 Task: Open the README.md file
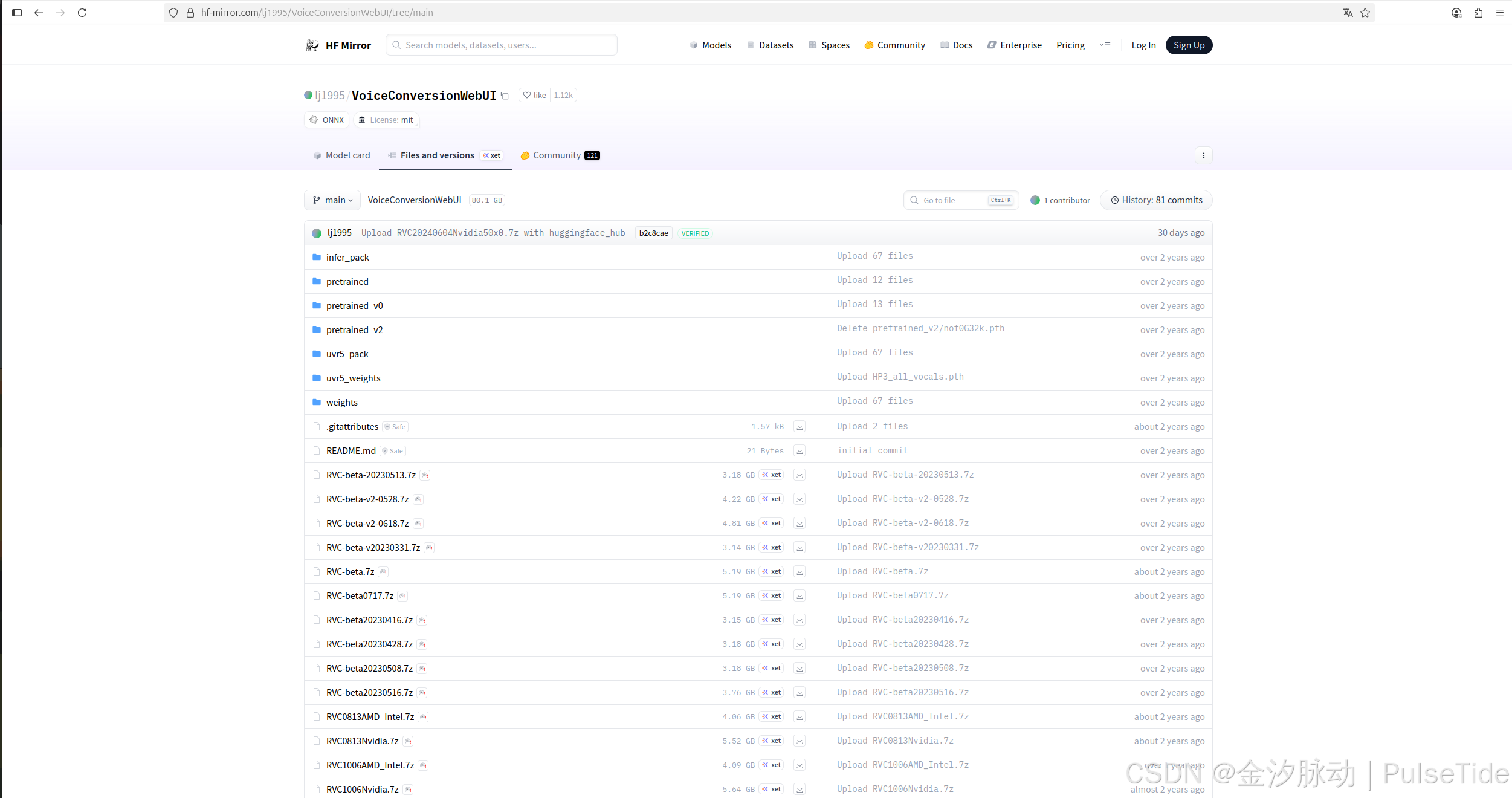pyautogui.click(x=351, y=451)
